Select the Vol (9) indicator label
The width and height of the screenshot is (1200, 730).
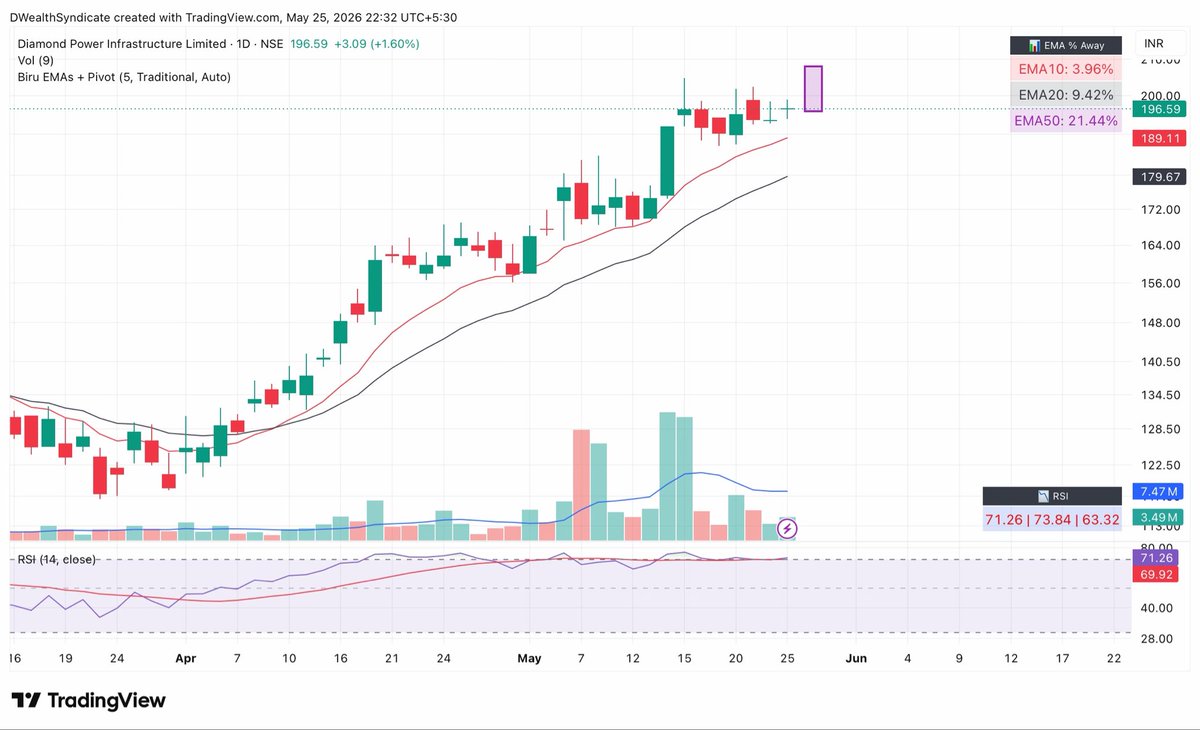(x=35, y=60)
